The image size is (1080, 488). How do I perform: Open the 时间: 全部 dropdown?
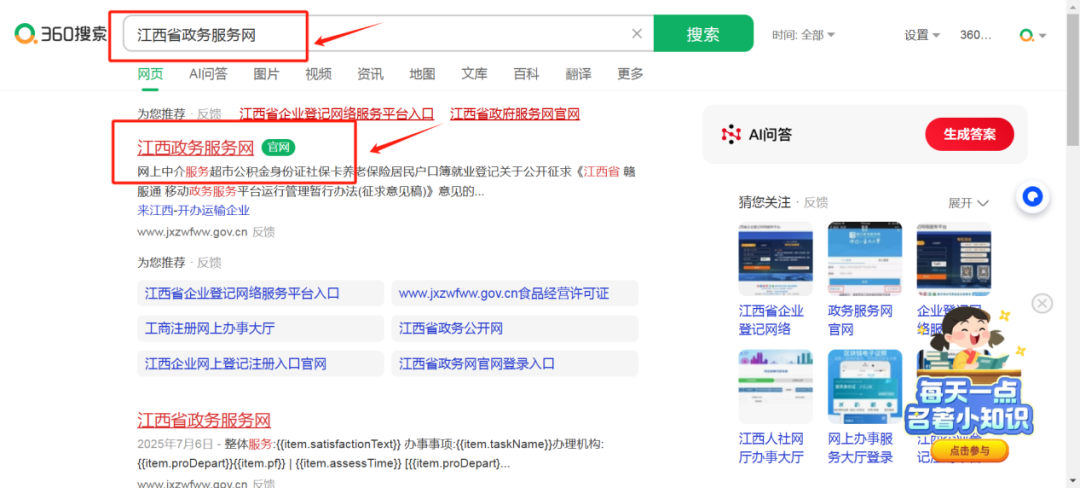(803, 35)
